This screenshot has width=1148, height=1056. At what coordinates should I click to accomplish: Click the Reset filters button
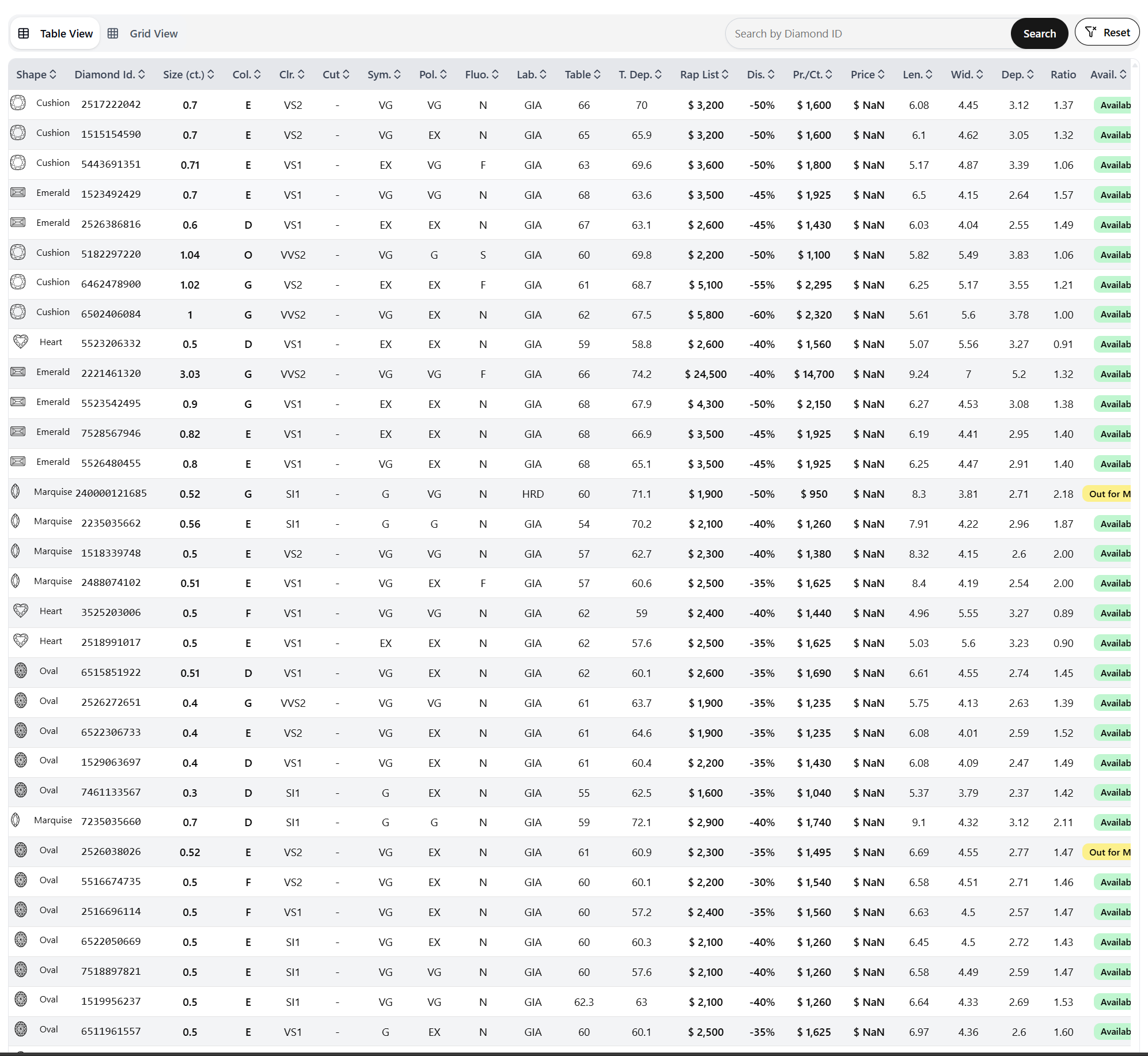(1107, 33)
